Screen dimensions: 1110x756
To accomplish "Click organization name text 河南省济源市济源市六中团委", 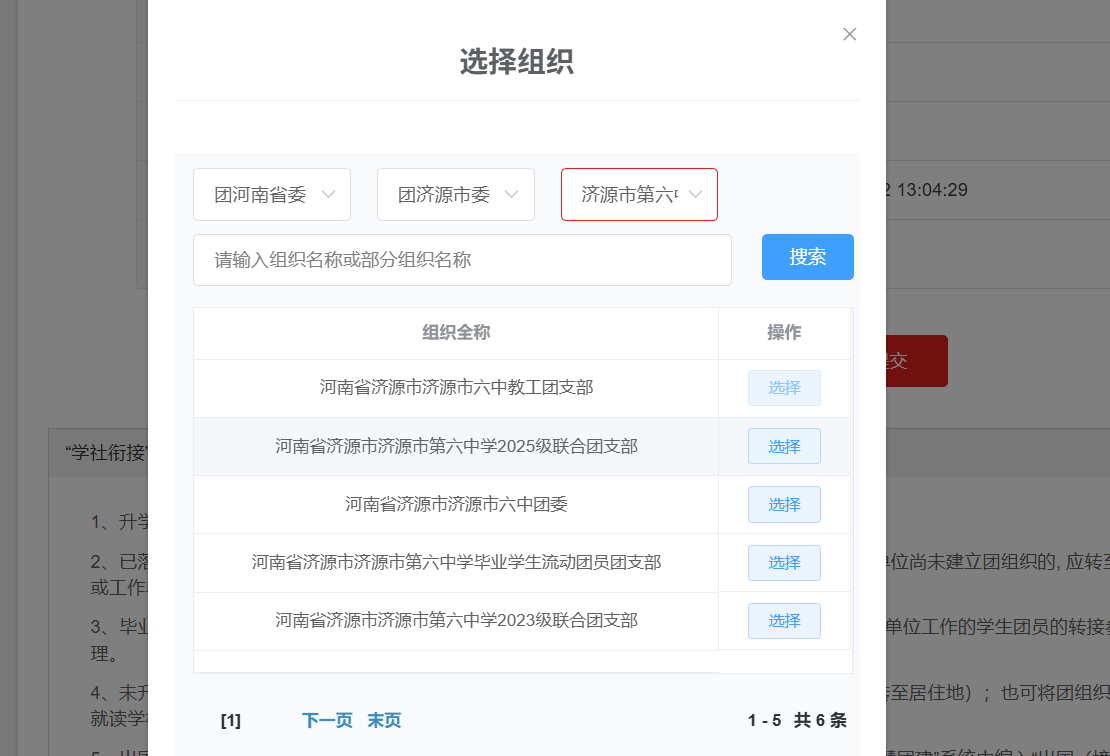I will (x=456, y=505).
